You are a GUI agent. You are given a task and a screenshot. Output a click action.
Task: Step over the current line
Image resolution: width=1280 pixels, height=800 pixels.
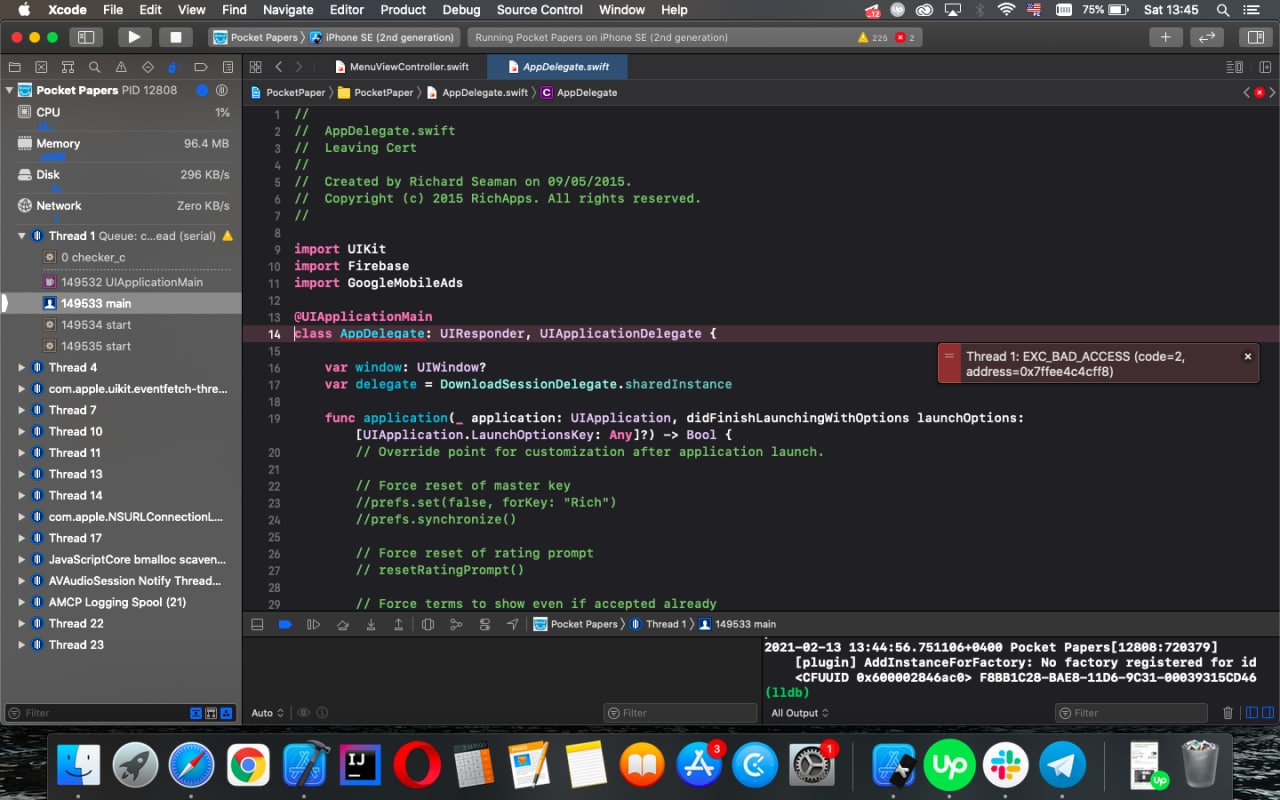[x=343, y=624]
